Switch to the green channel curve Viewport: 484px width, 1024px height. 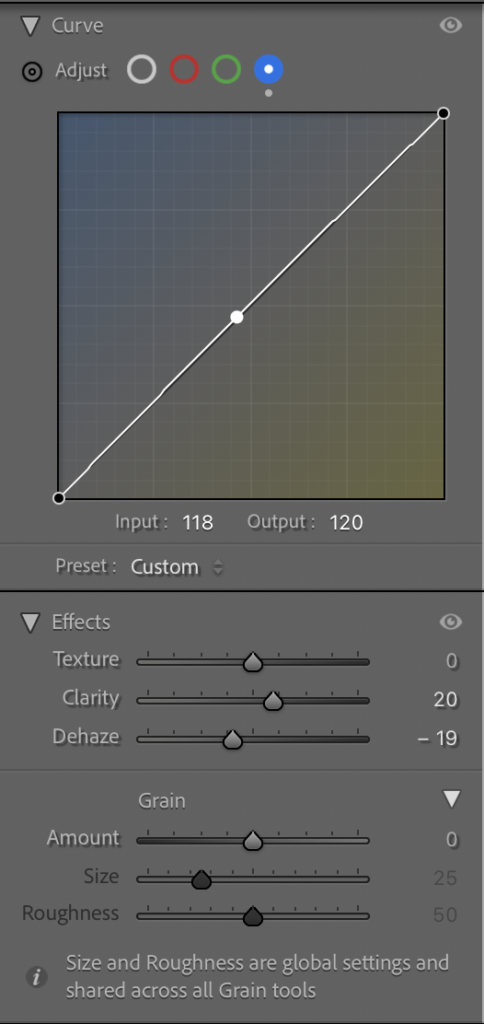point(226,69)
